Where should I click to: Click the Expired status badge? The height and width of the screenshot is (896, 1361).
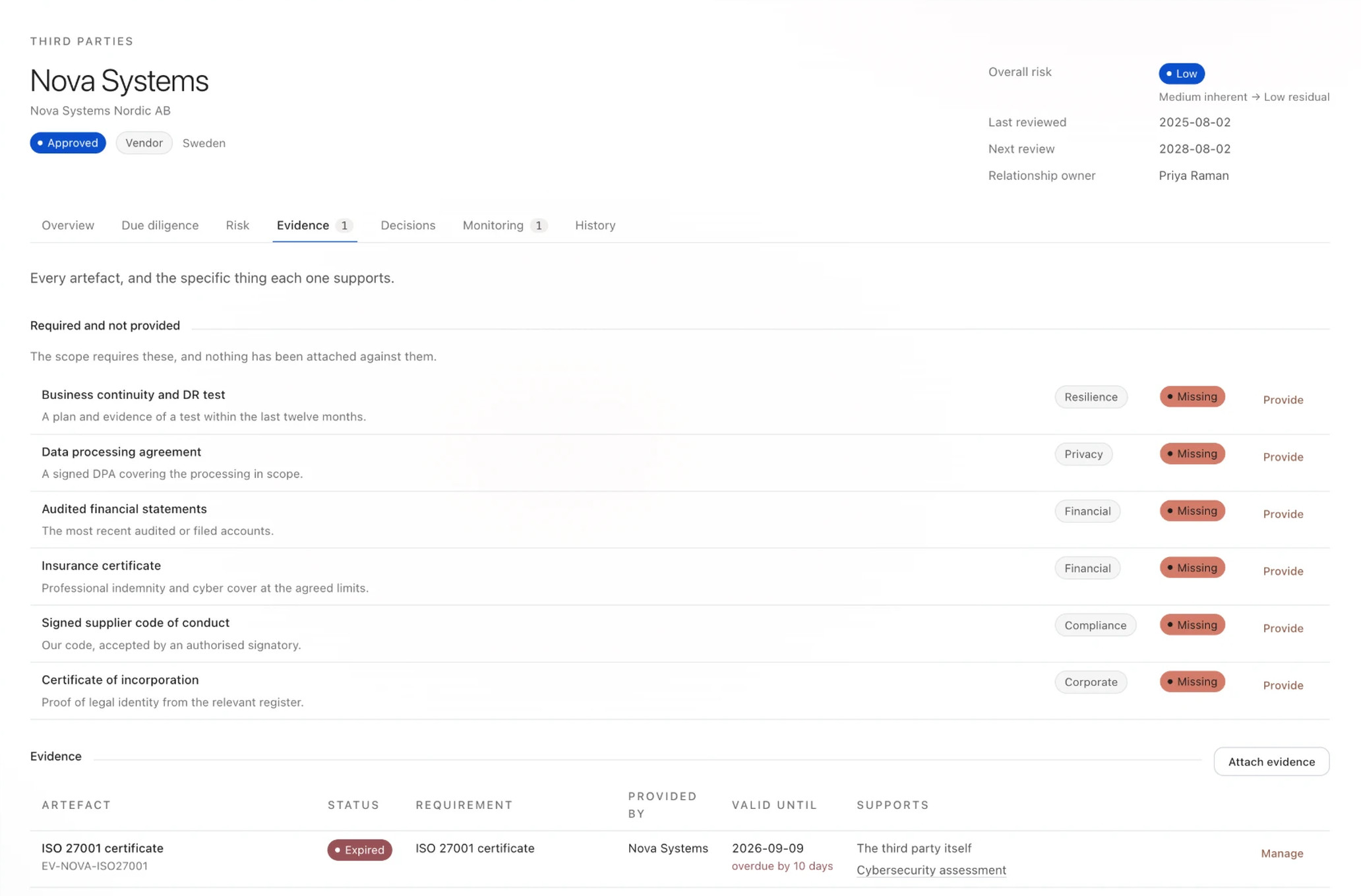pyautogui.click(x=359, y=850)
